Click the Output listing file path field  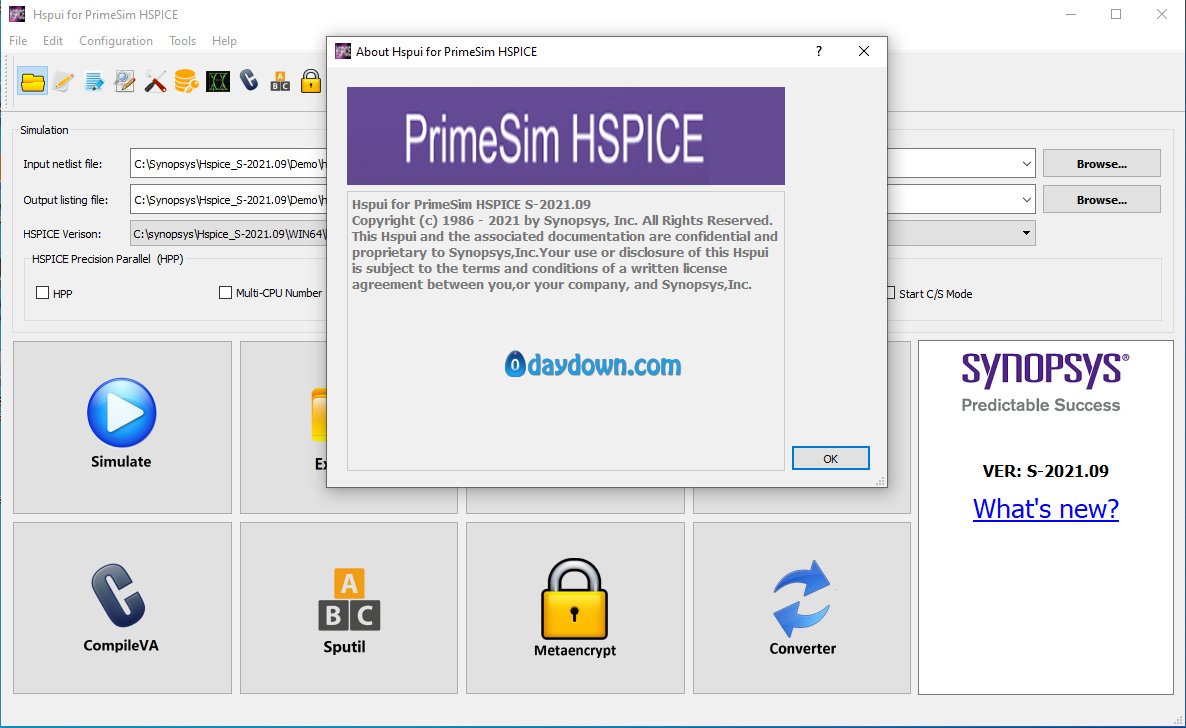(x=228, y=200)
